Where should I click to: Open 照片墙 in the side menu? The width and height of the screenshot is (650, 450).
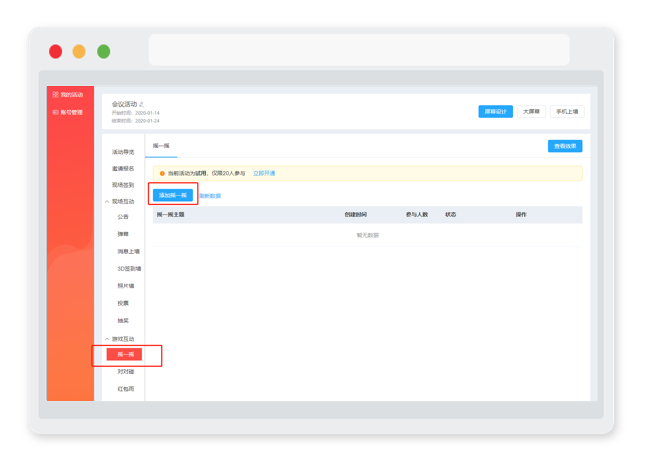[x=126, y=286]
